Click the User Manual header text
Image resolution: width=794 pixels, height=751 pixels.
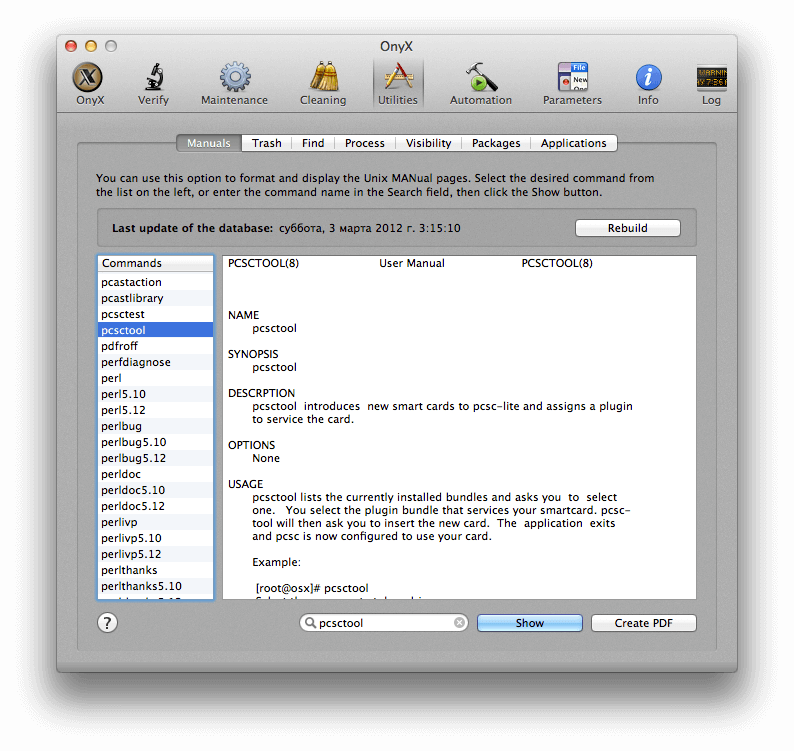(x=412, y=263)
